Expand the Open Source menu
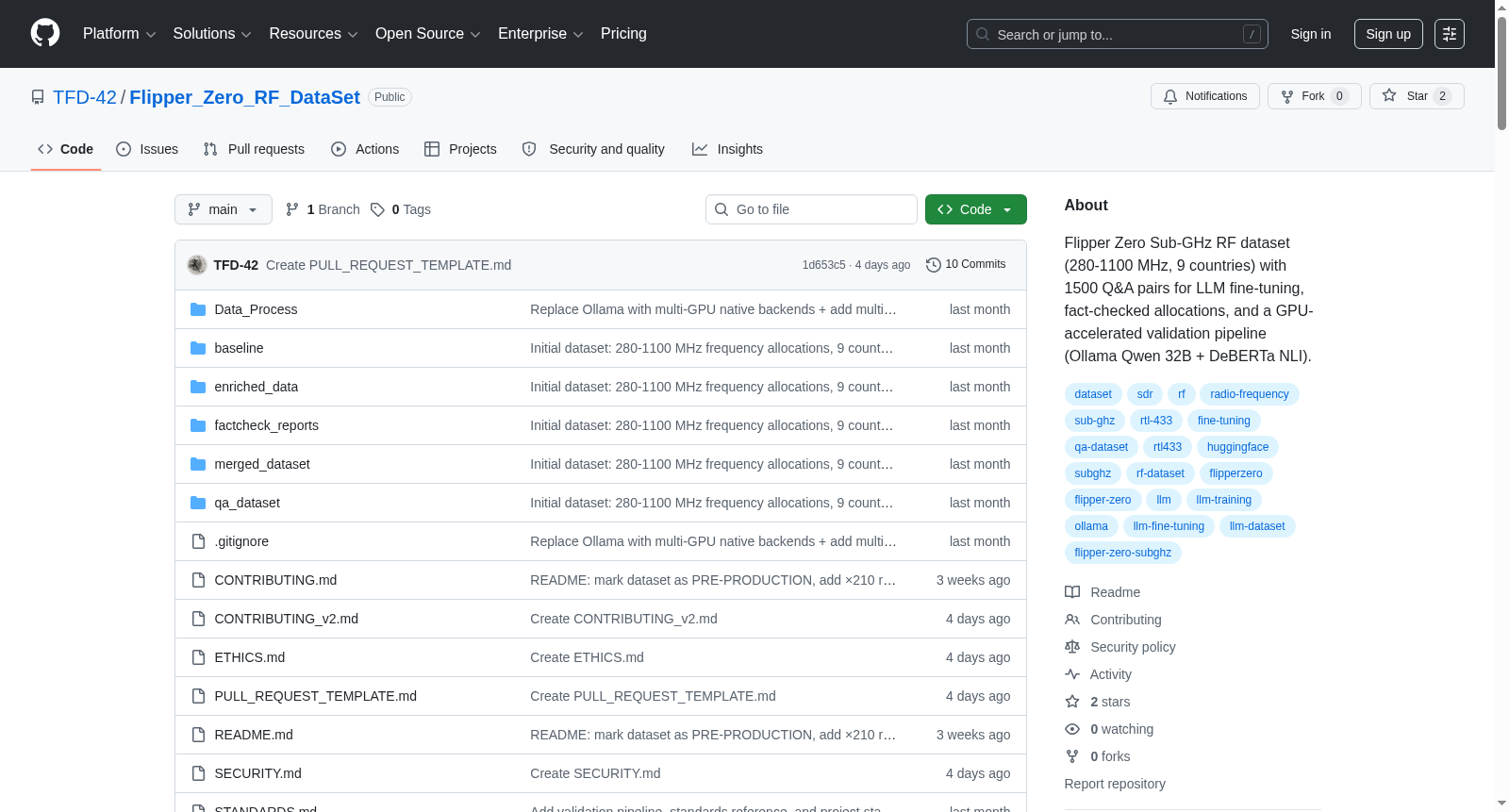 (428, 33)
